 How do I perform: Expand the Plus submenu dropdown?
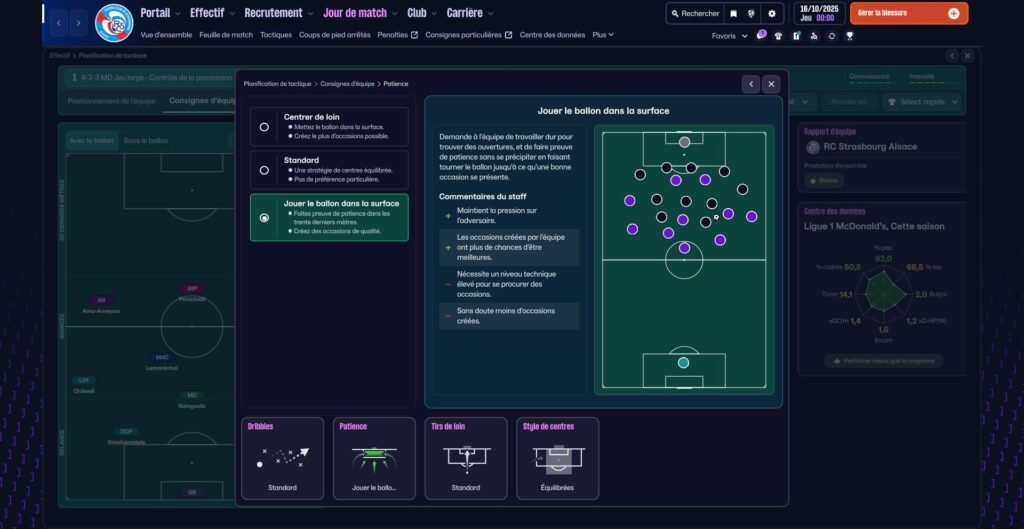[603, 35]
